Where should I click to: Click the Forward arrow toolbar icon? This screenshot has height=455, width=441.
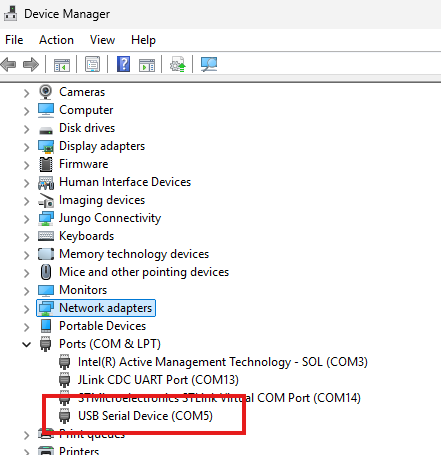(x=31, y=64)
